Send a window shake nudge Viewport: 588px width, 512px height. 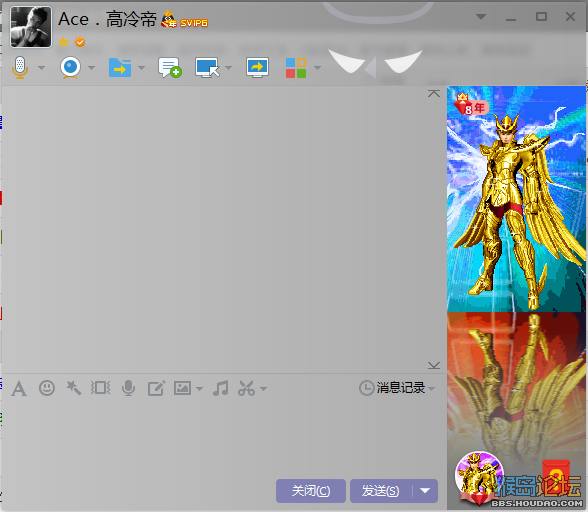pos(100,388)
